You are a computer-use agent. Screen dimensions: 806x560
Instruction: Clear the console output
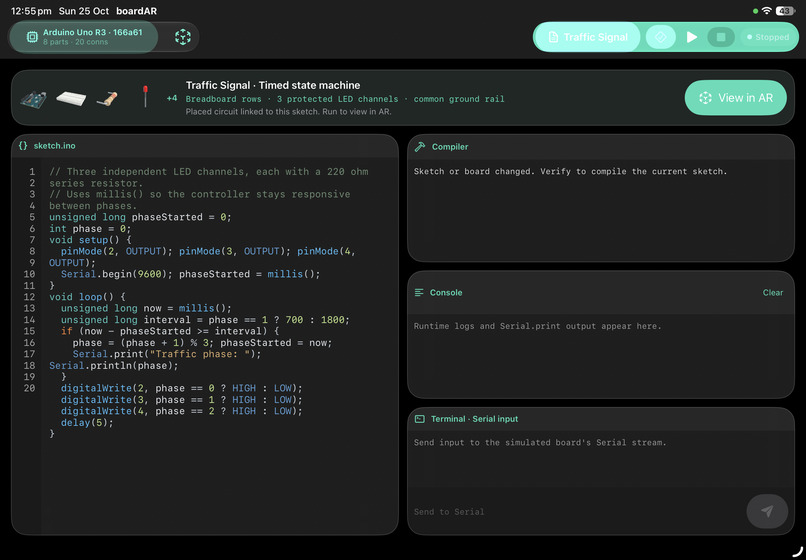[x=773, y=293]
